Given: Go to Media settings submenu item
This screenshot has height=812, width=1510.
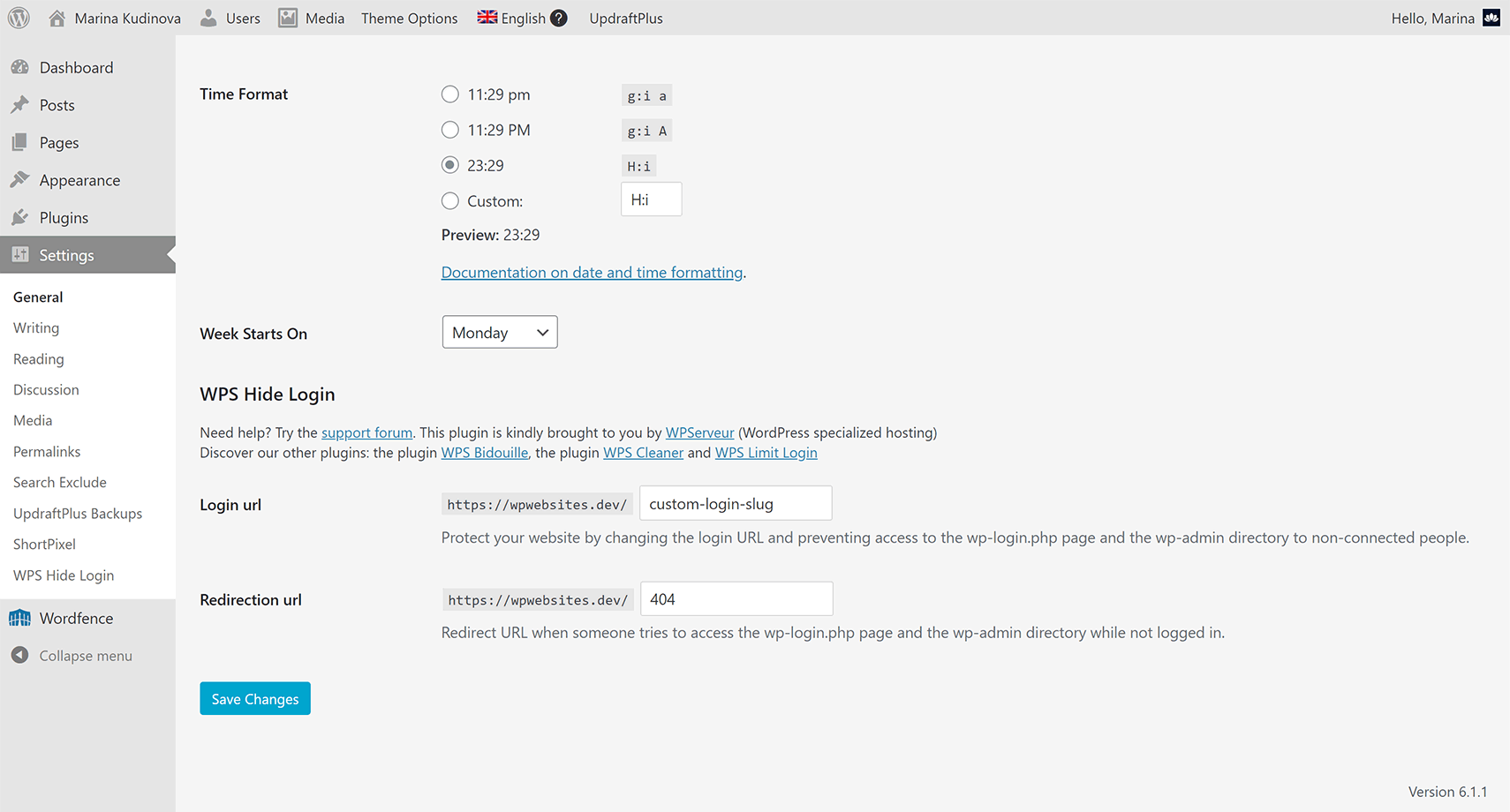Looking at the screenshot, I should (x=33, y=420).
